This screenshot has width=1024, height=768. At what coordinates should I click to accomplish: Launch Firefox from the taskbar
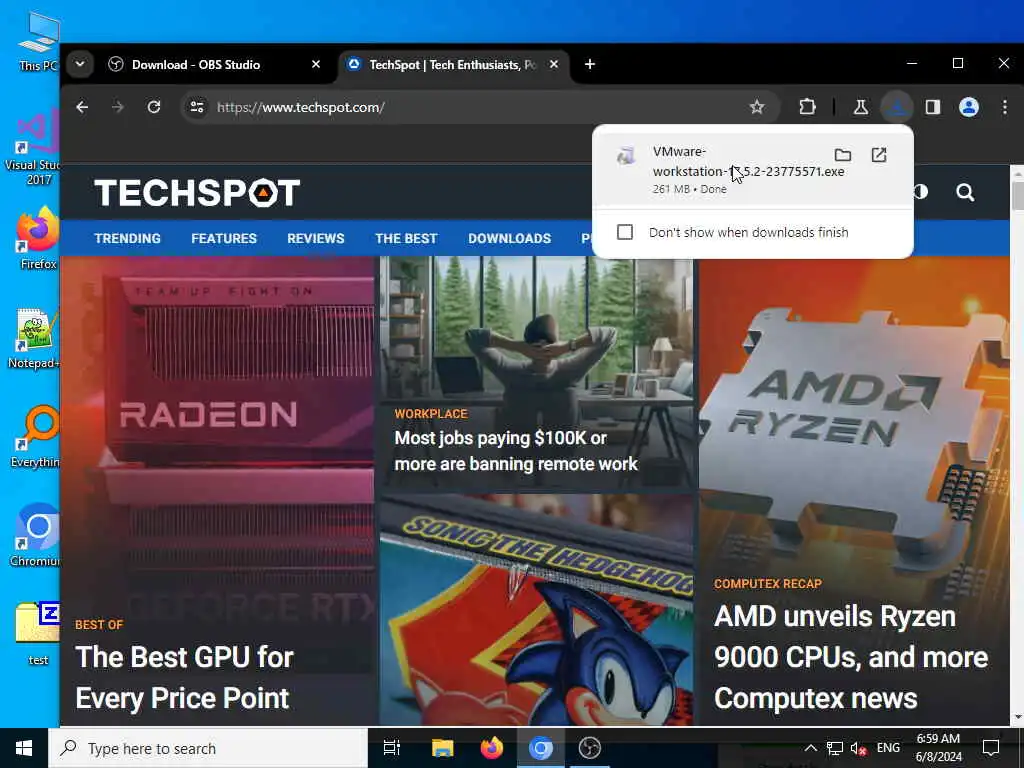[491, 748]
